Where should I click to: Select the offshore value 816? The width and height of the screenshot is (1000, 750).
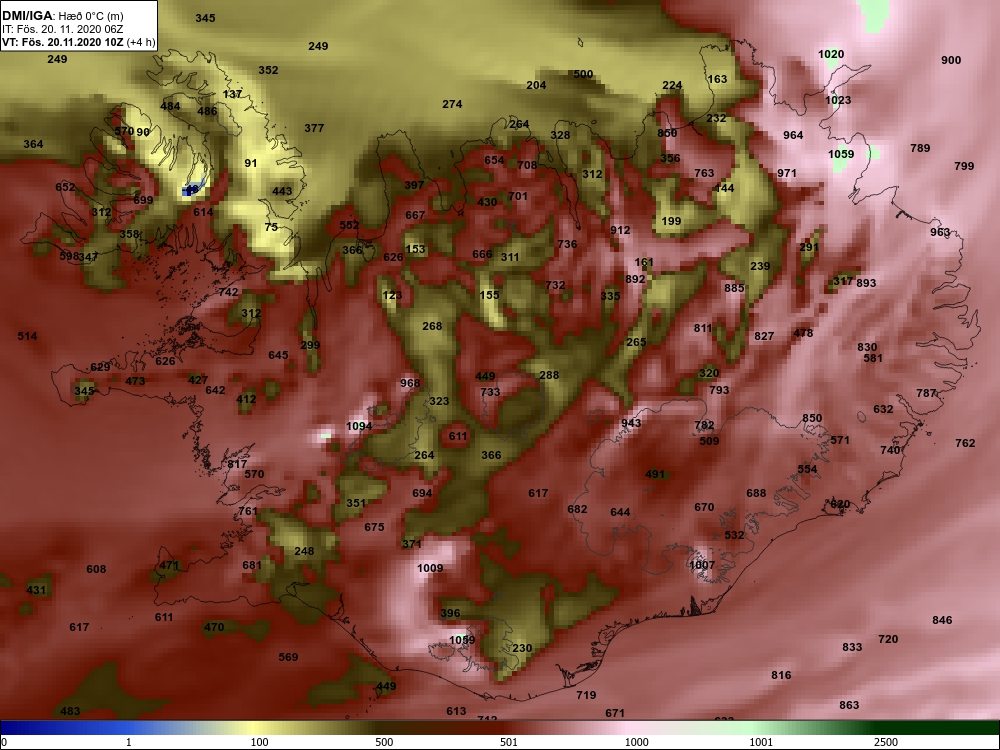pos(781,675)
